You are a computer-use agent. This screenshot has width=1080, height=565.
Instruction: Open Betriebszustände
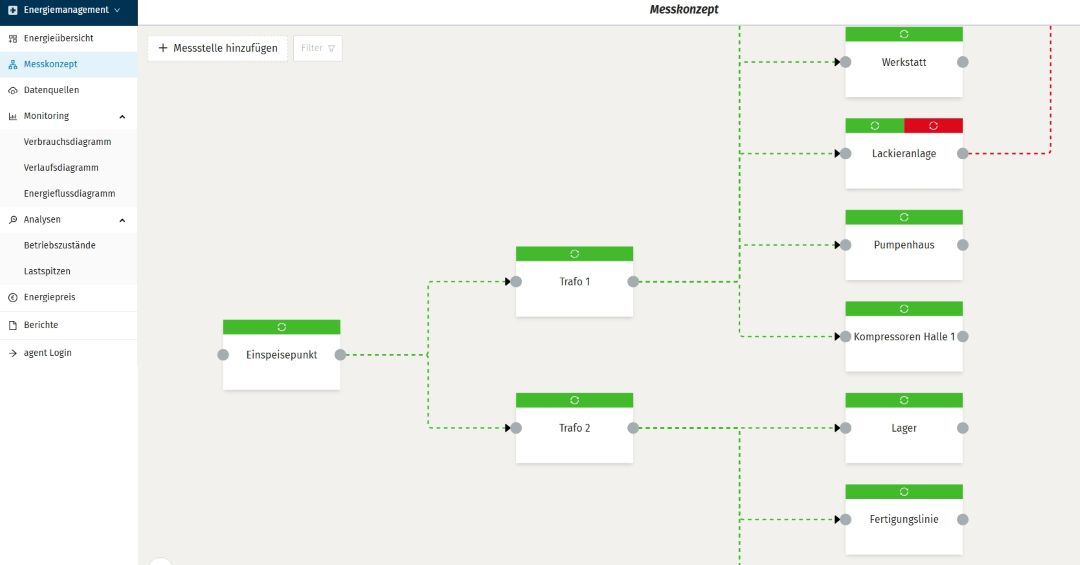coord(60,245)
